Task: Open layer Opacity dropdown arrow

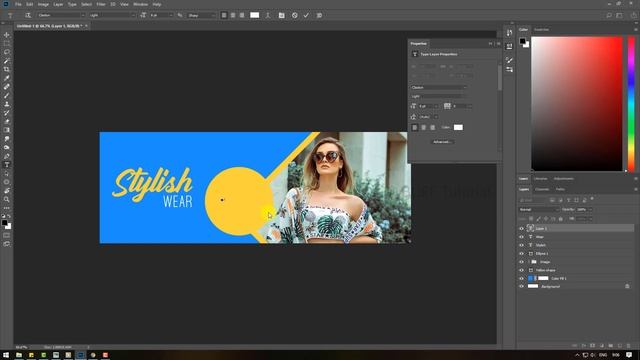Action: point(590,209)
